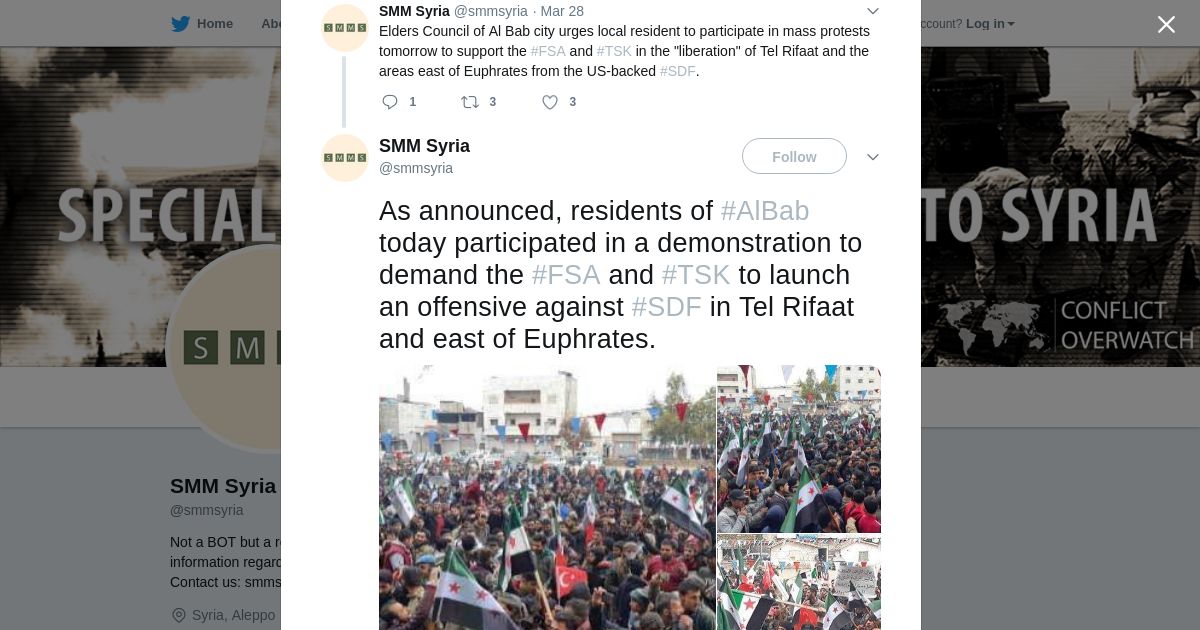Close the tweet overlay with X
The height and width of the screenshot is (630, 1200).
click(1166, 24)
